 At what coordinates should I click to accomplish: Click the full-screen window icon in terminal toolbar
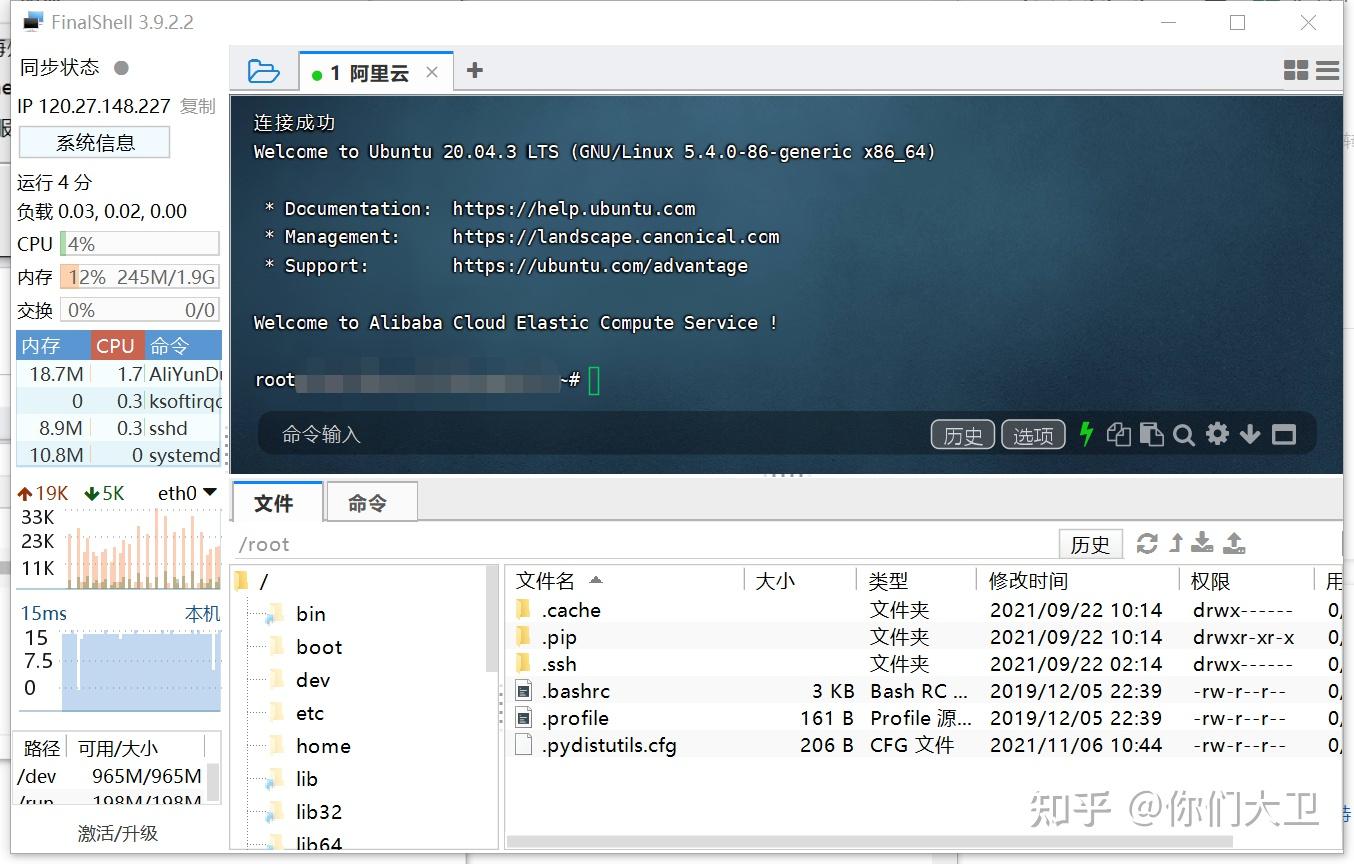click(1284, 434)
